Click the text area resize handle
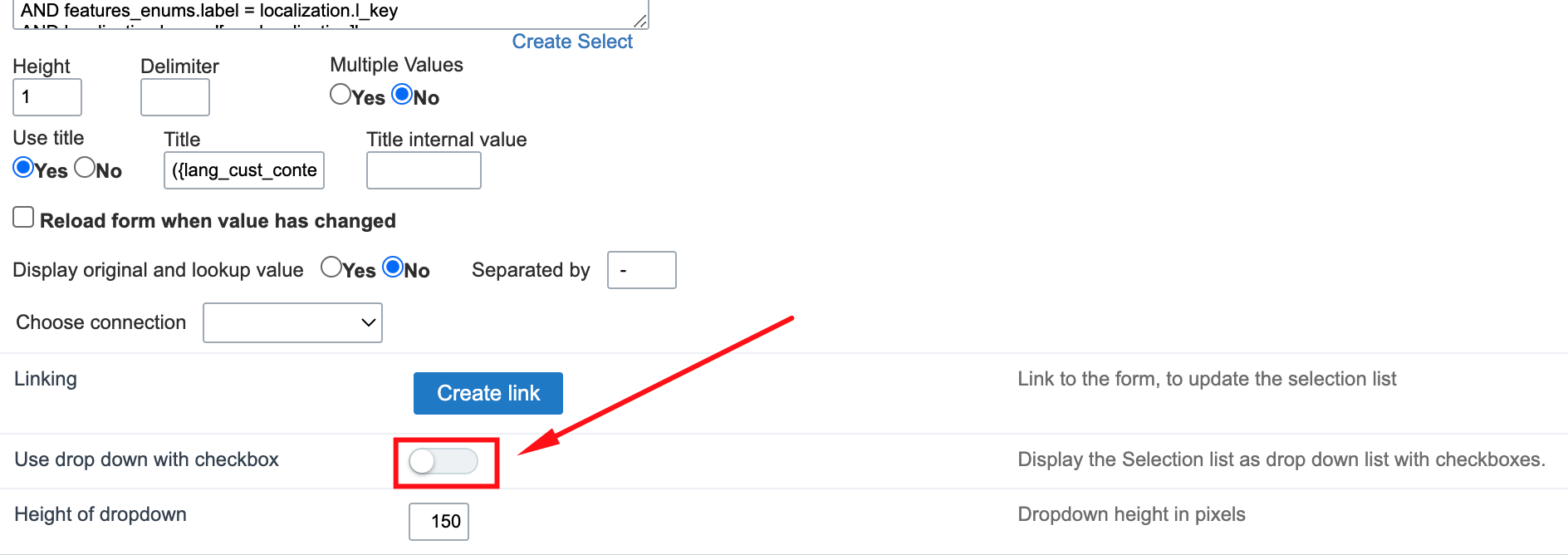This screenshot has height=555, width=1568. pos(640,21)
